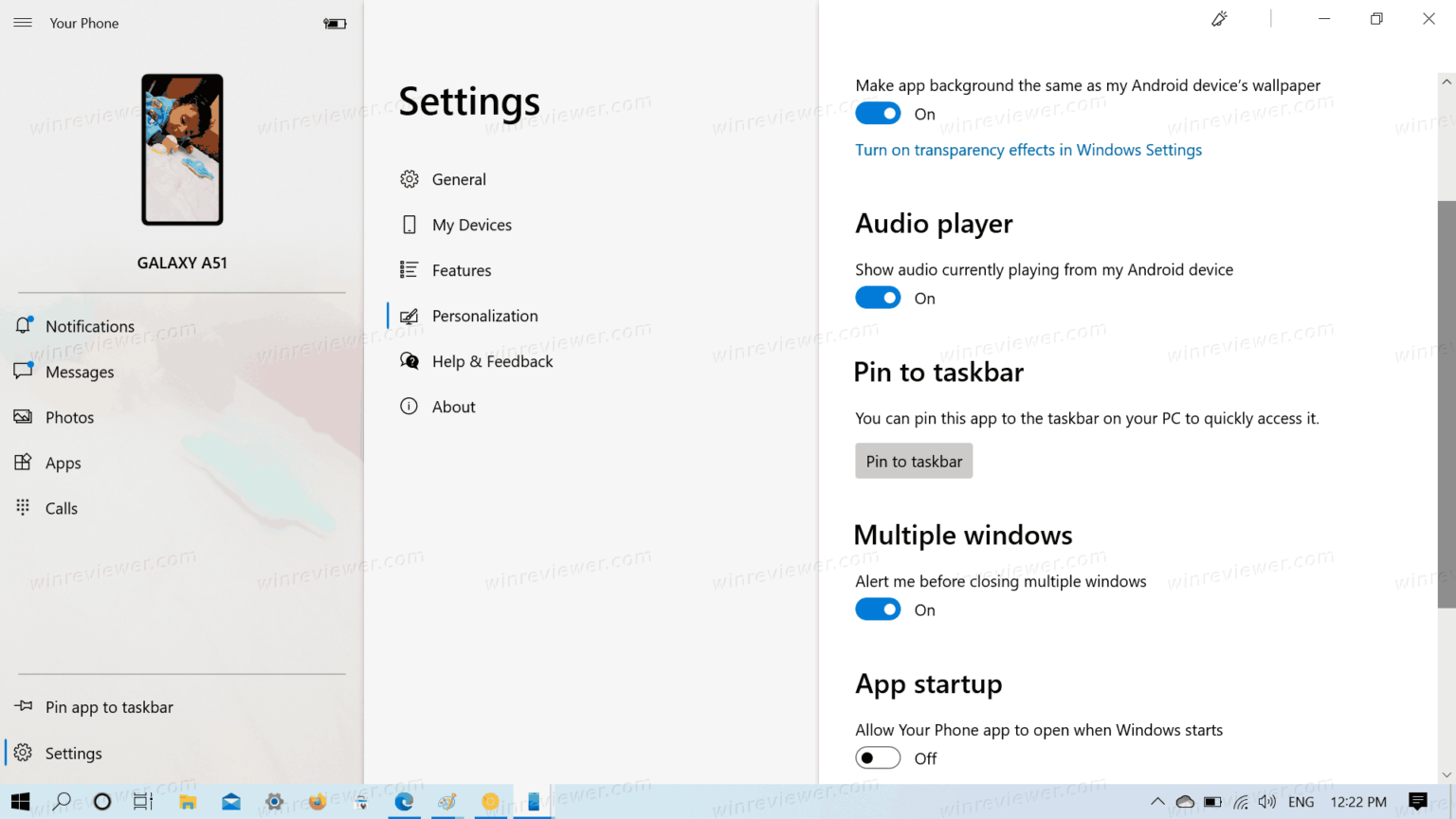This screenshot has width=1456, height=819.
Task: Click the ENG language indicator
Action: click(x=1301, y=802)
